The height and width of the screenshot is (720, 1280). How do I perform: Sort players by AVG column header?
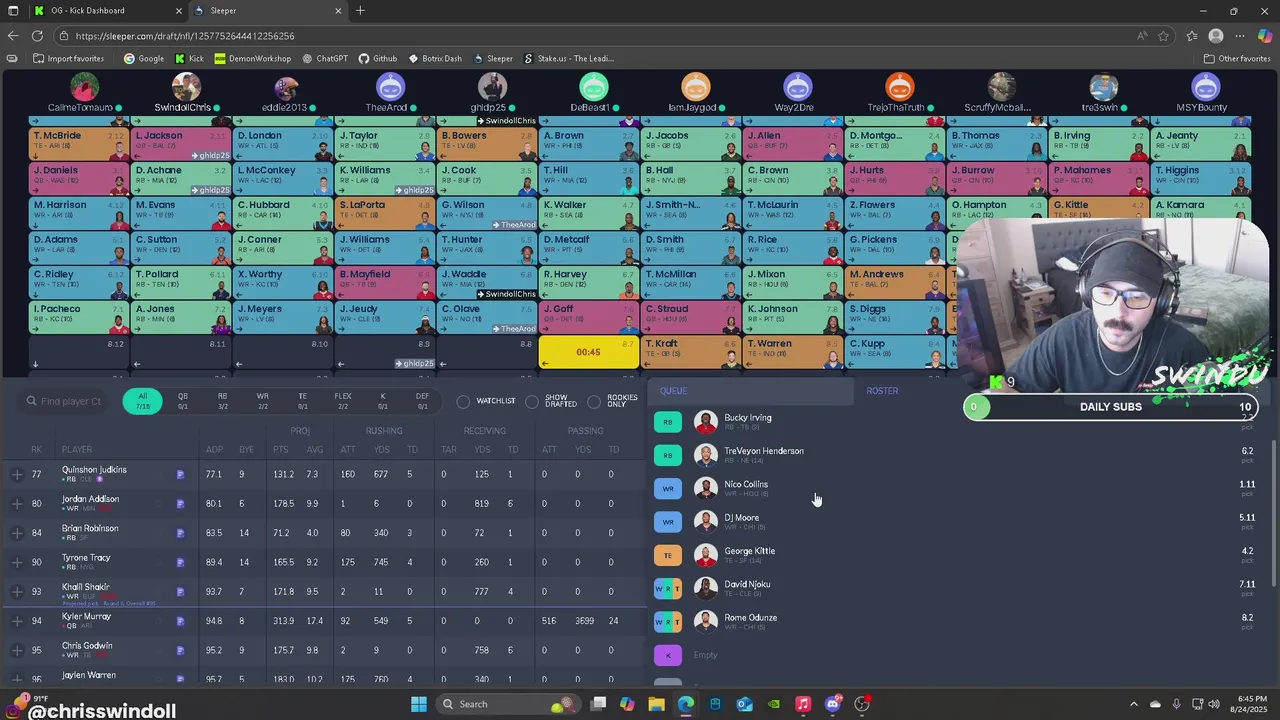[x=314, y=450]
